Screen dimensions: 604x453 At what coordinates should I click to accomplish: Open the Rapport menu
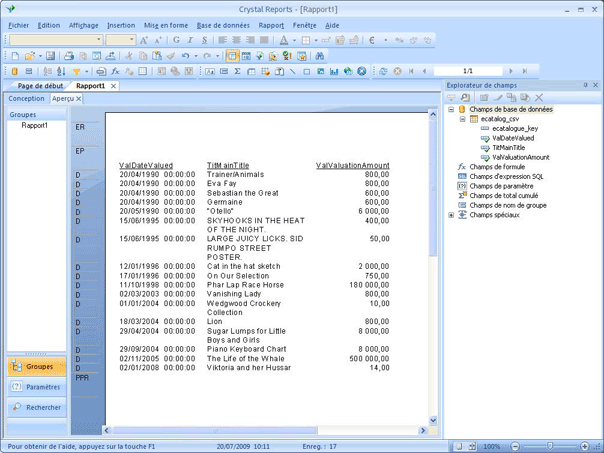click(x=271, y=24)
